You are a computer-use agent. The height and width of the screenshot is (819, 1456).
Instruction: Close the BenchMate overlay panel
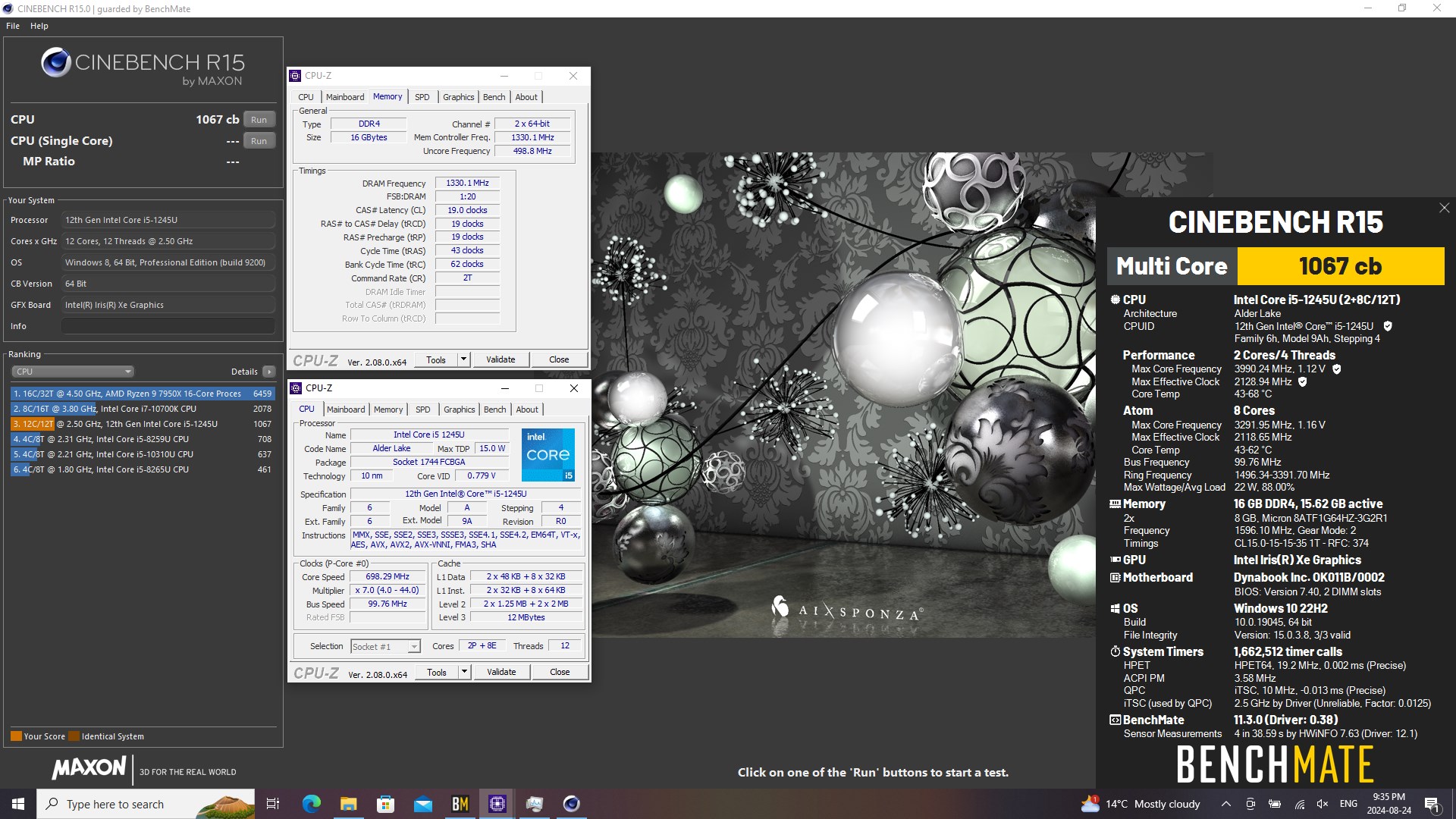click(x=1444, y=208)
